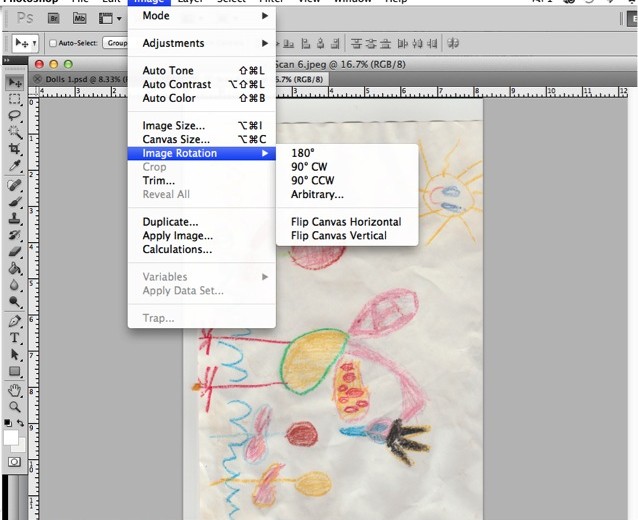This screenshot has width=638, height=520.
Task: Select the Lasso tool
Action: (x=15, y=115)
